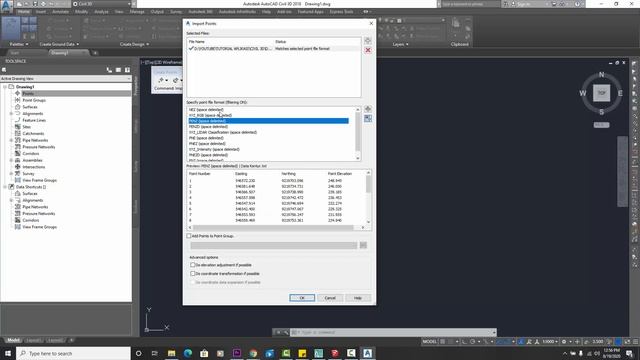The height and width of the screenshot is (360, 640).
Task: Click the Catchments icon in Toolspace
Action: coord(18,133)
